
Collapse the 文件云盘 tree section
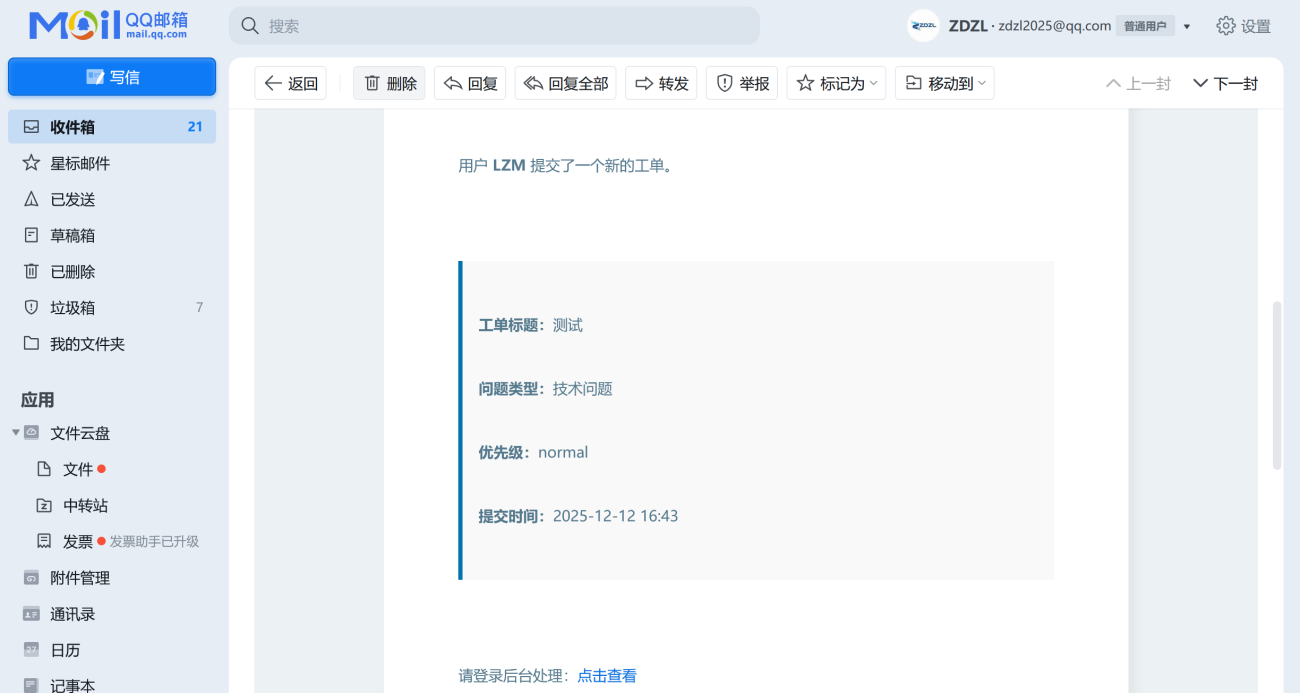[x=16, y=433]
